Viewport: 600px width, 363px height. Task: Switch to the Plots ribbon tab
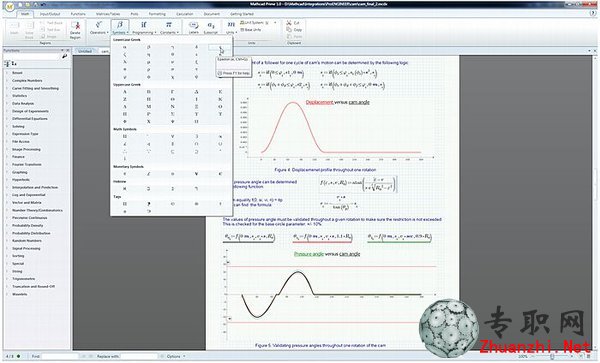coord(134,14)
